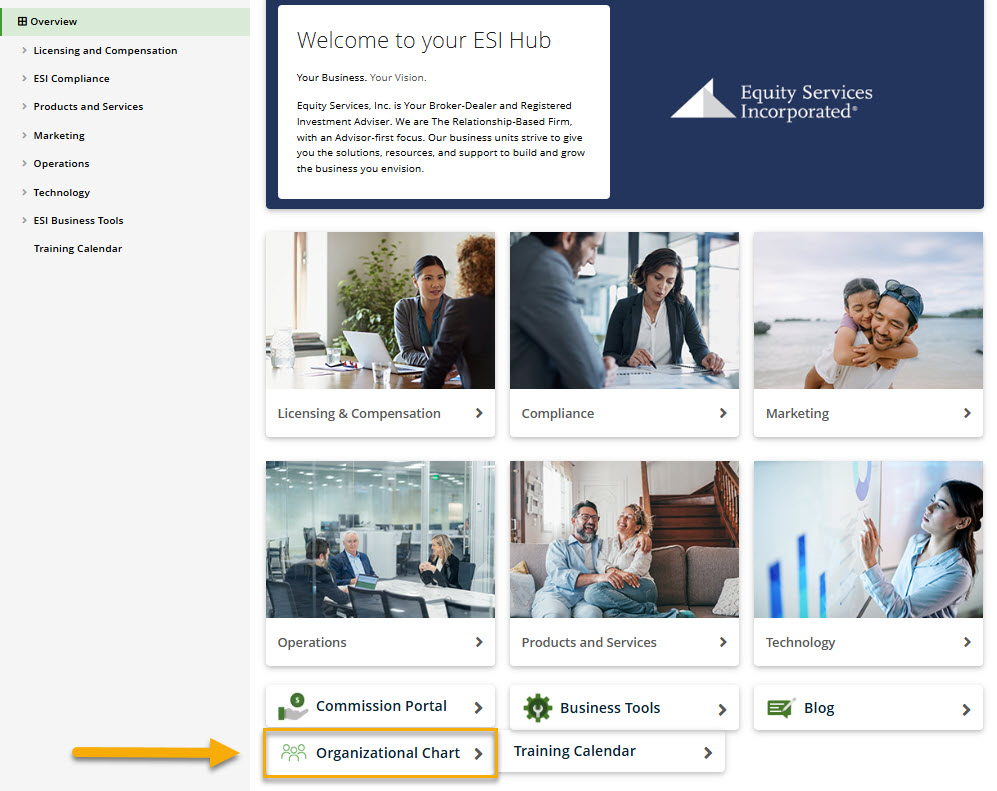Open Training Calendar from the sidebar

[78, 248]
